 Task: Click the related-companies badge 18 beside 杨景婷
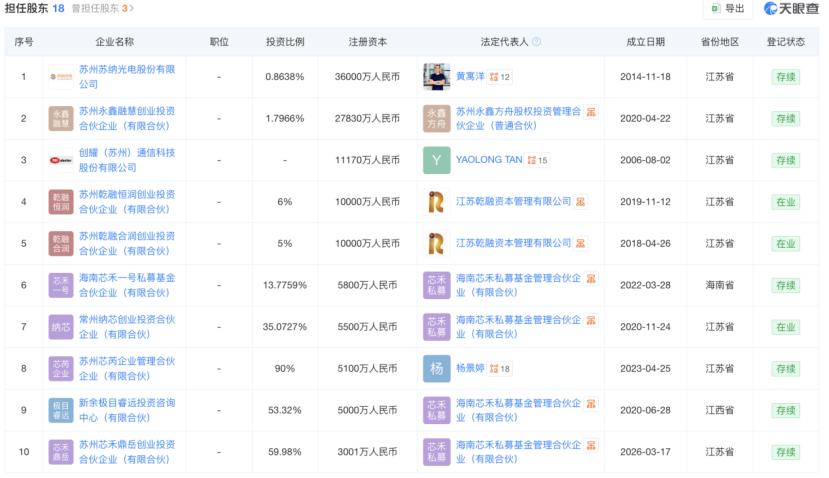coord(500,369)
